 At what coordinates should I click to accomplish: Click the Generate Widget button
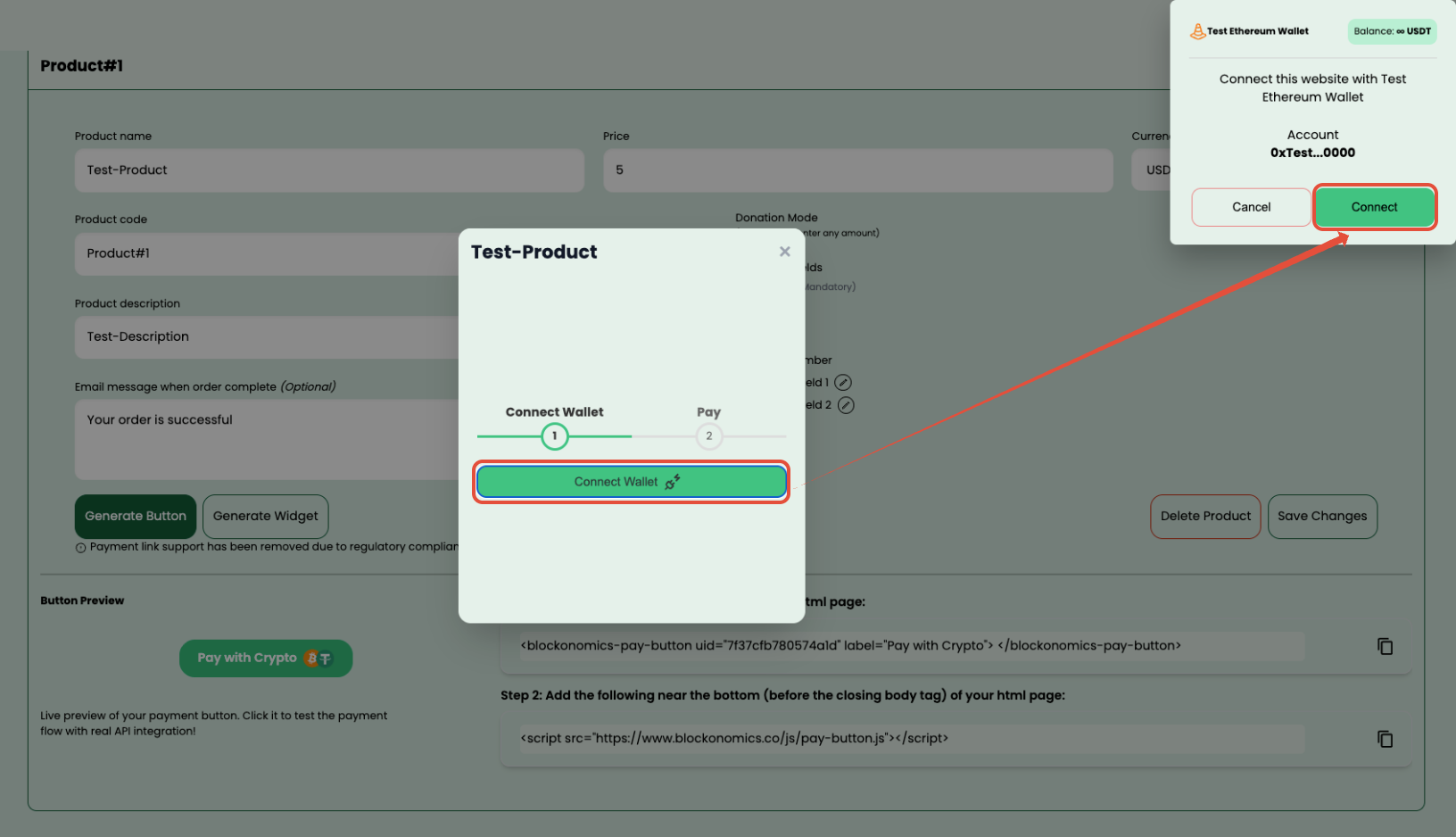pos(266,516)
